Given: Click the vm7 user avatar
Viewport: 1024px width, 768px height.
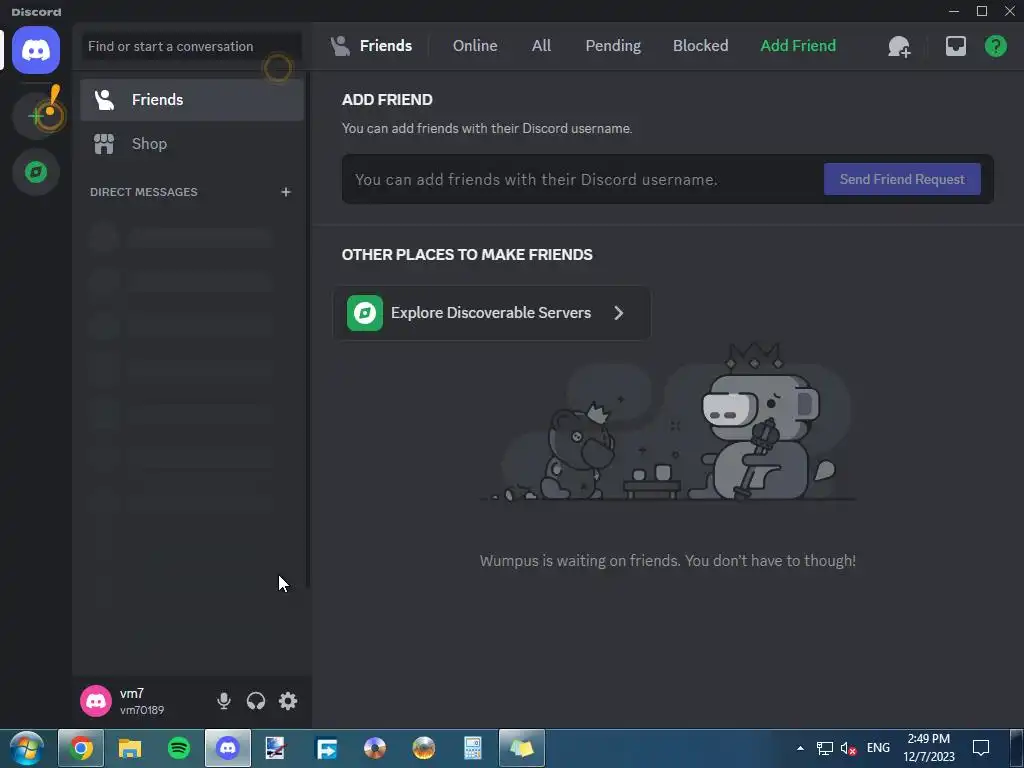Looking at the screenshot, I should 96,701.
